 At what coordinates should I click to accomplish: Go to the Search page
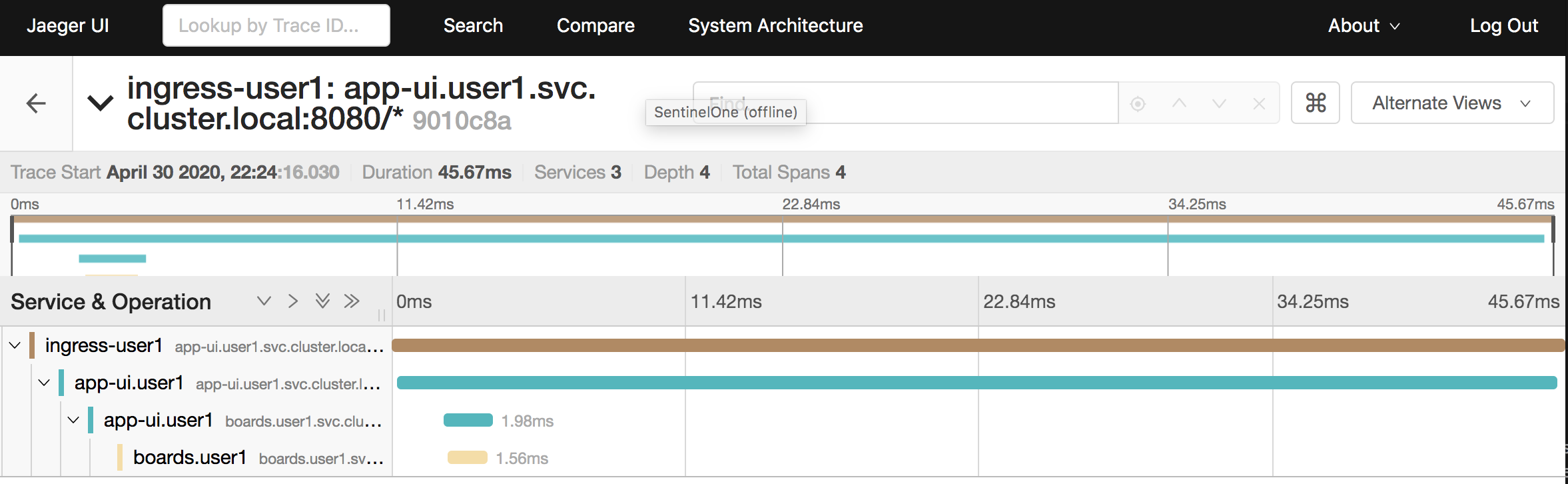coord(473,25)
